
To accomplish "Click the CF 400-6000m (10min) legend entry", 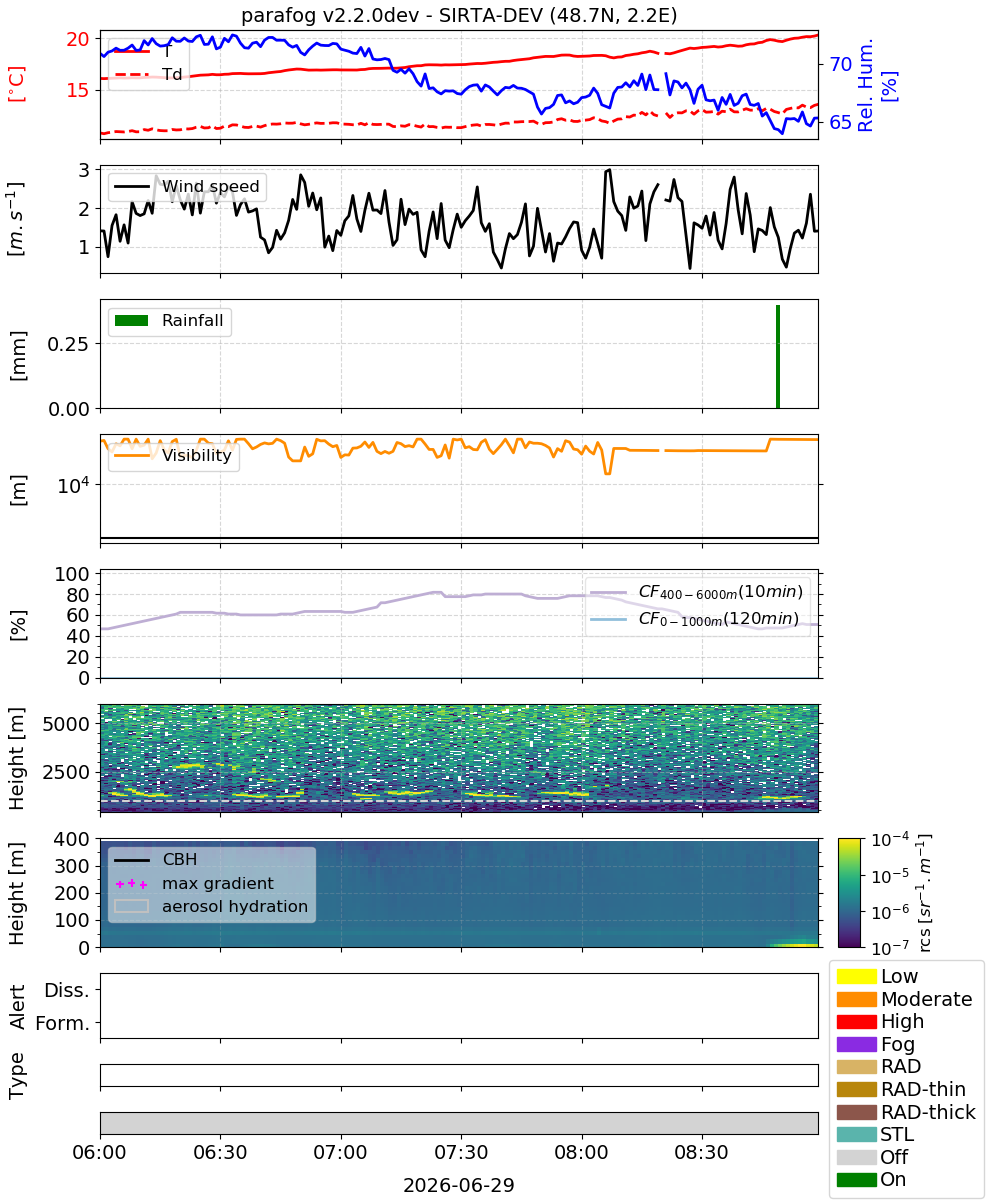I will point(697,593).
